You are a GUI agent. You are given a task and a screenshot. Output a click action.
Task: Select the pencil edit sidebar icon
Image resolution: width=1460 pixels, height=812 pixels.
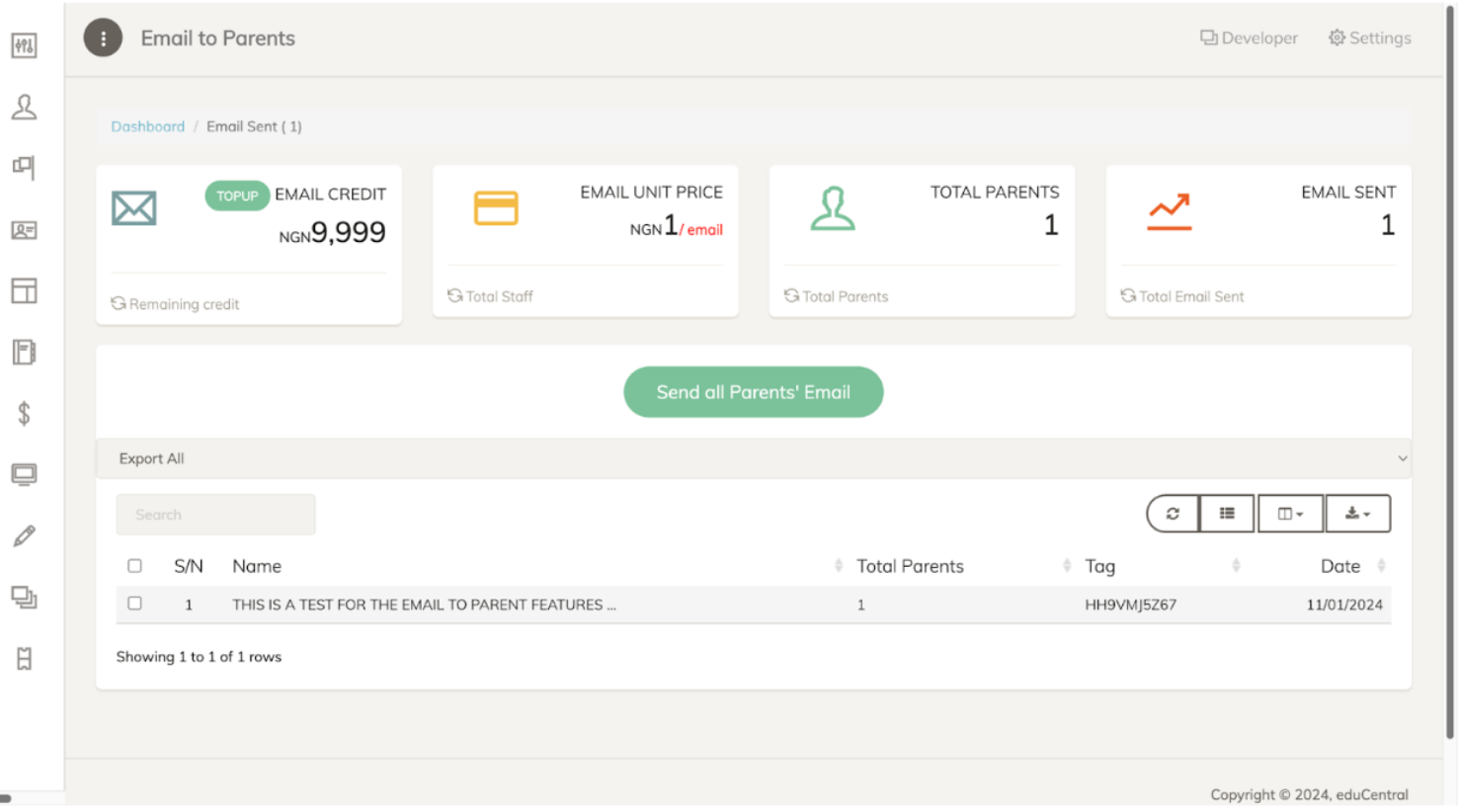pos(24,535)
